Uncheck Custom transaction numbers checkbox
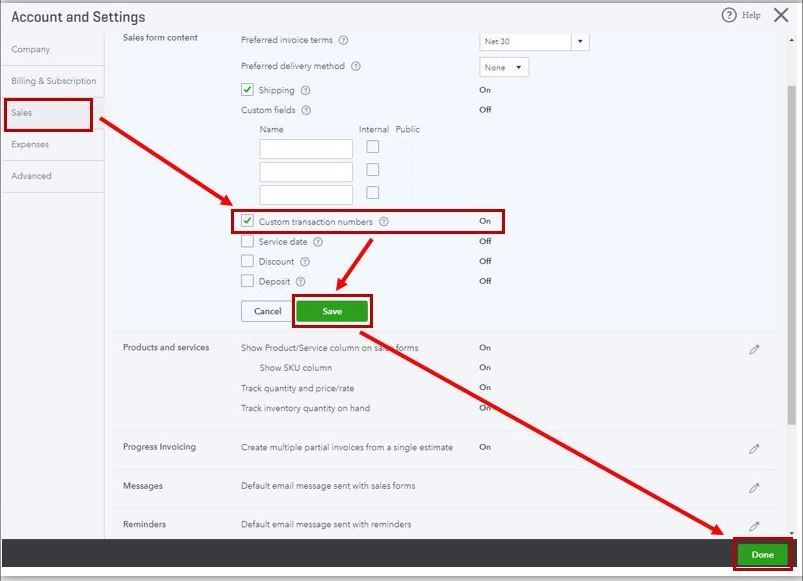Image resolution: width=803 pixels, height=581 pixels. point(247,221)
